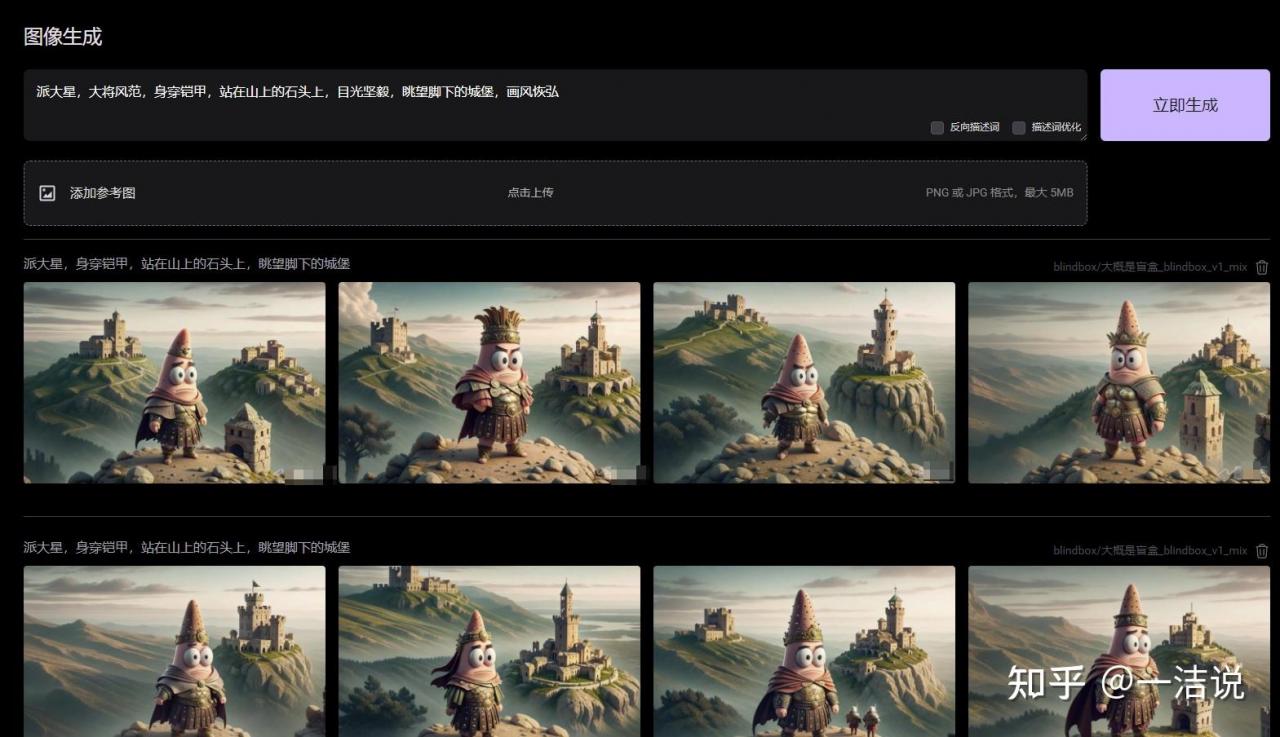This screenshot has height=737, width=1280.
Task: Toggle the 反向描述词 checkbox
Action: point(937,128)
